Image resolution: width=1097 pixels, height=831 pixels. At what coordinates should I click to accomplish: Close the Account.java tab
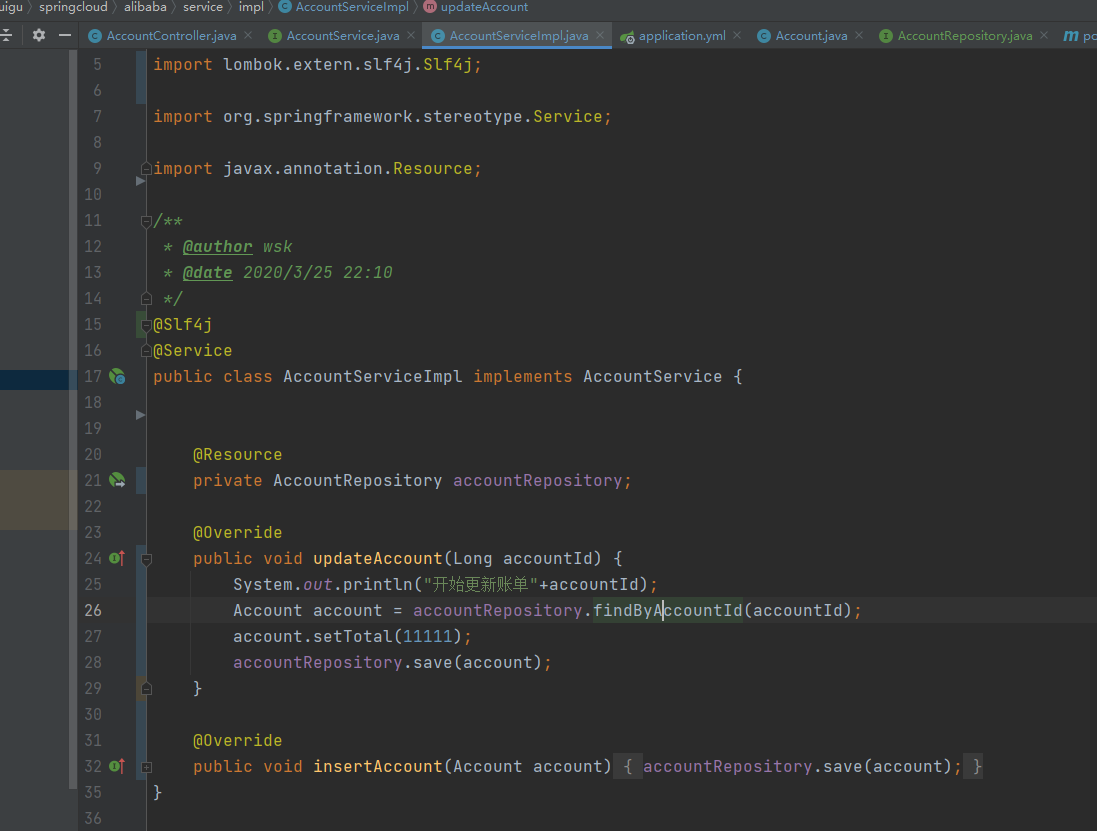pos(858,35)
